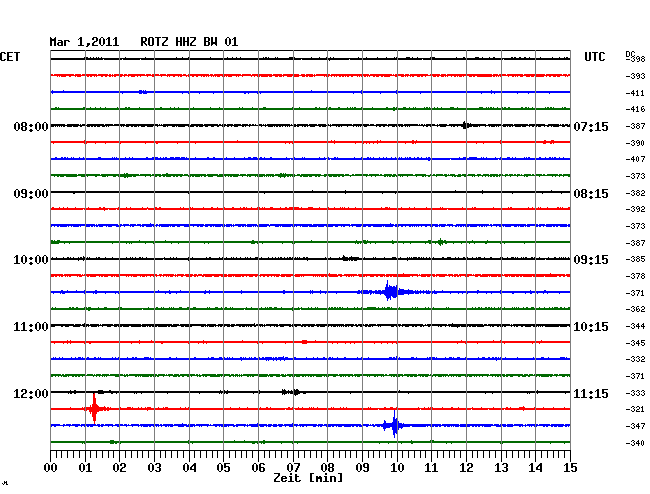Image resolution: width=650 pixels, height=494 pixels.
Task: Click the 'Zeit [min]' axis title
Action: (x=308, y=478)
